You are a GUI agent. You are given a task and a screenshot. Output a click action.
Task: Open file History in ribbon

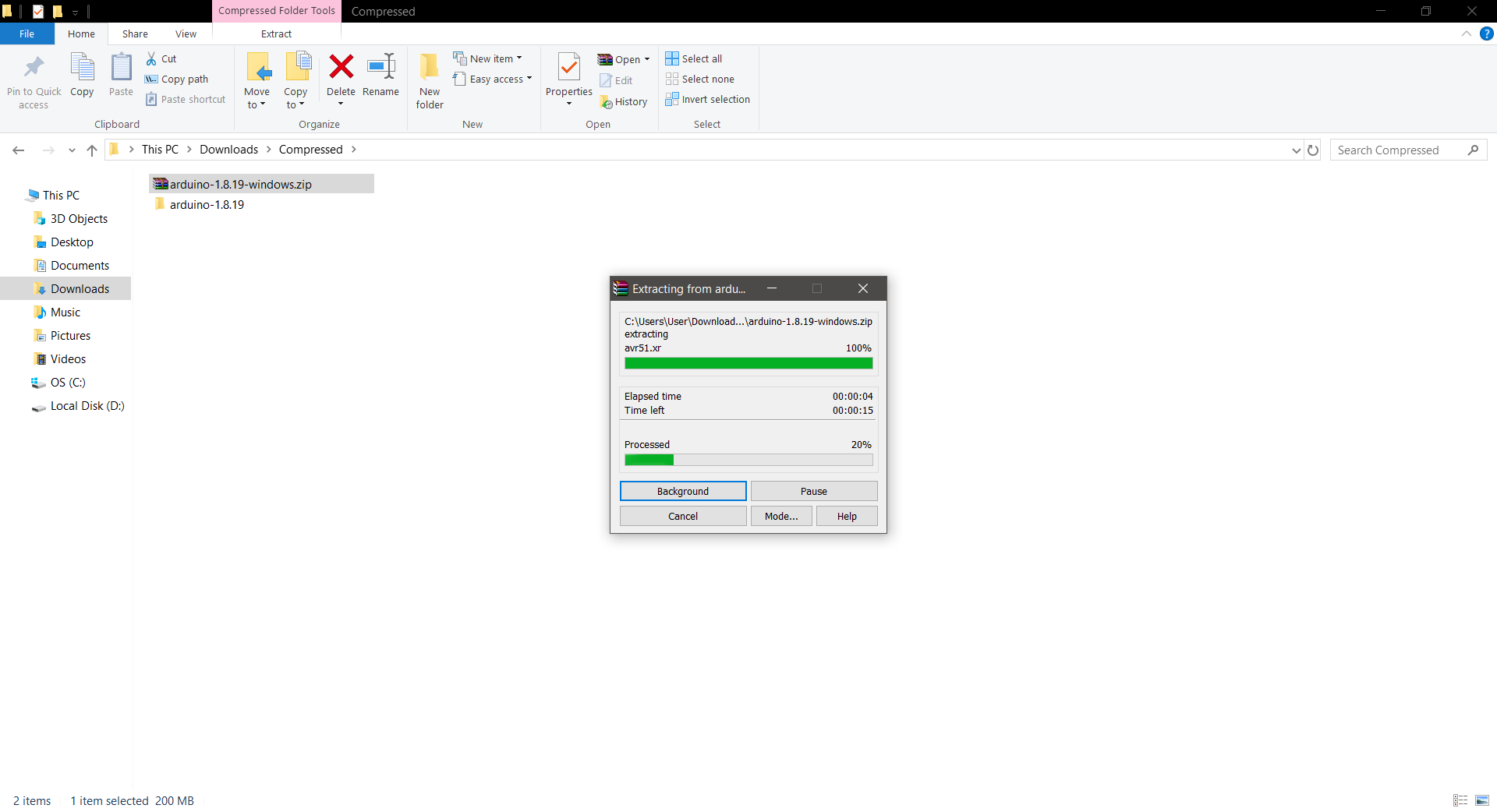point(624,101)
